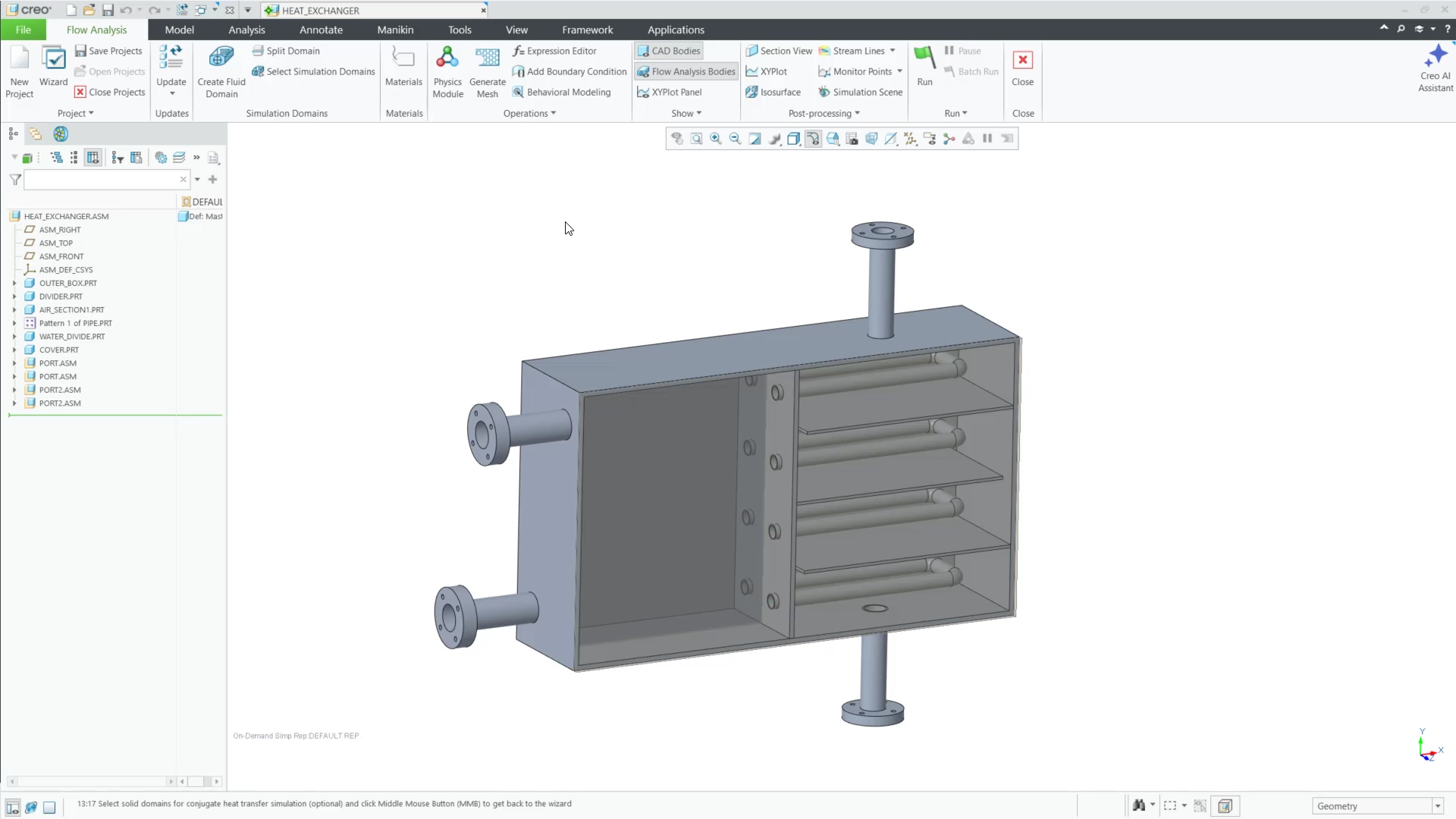
Task: Run the simulation with the green flag
Action: tap(924, 66)
